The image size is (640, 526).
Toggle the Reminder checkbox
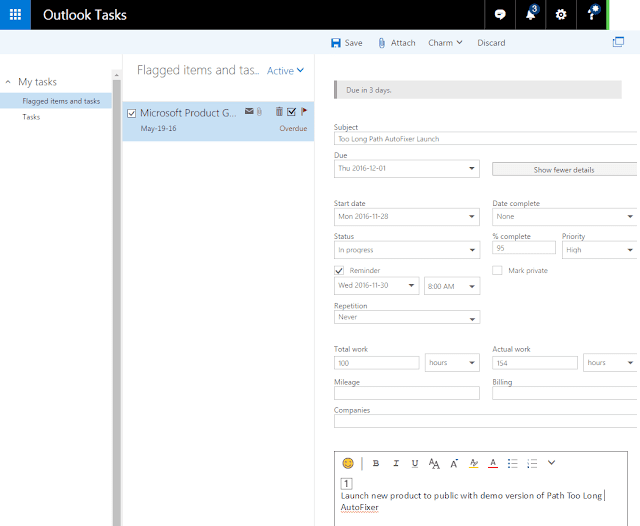(339, 270)
